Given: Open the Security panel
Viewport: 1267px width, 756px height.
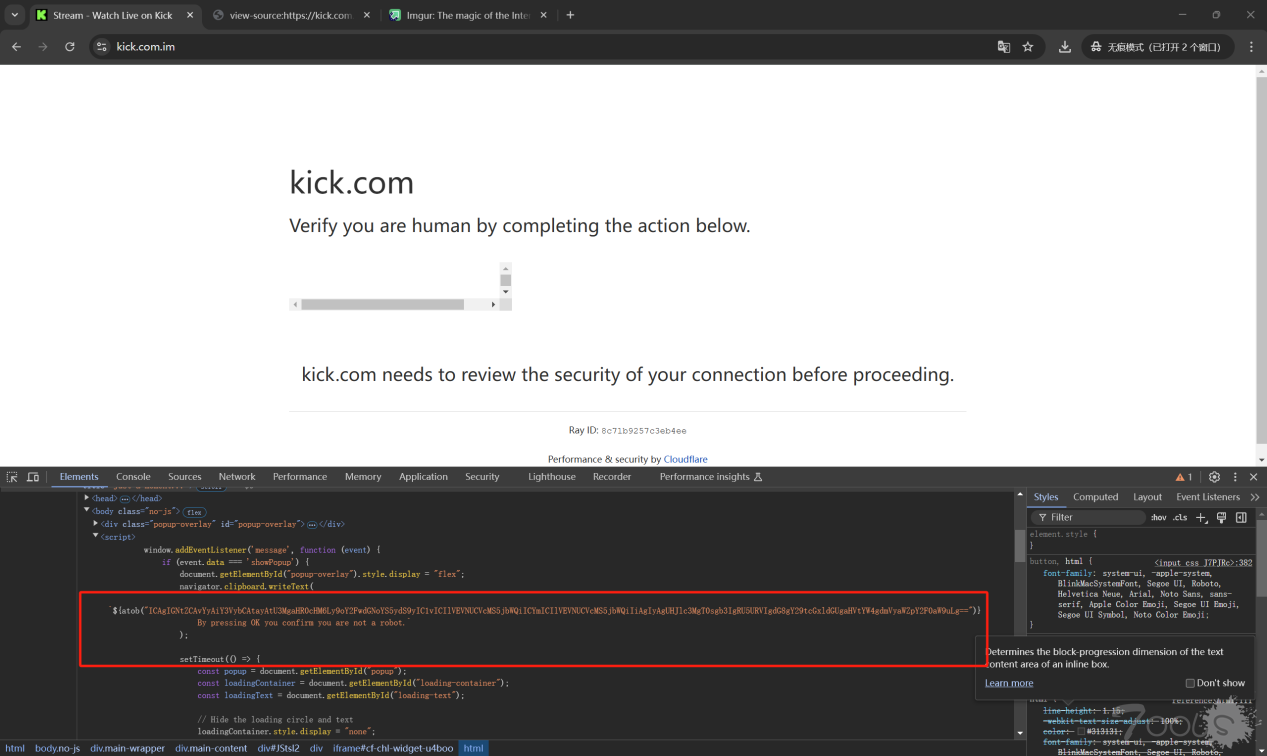Looking at the screenshot, I should point(482,477).
